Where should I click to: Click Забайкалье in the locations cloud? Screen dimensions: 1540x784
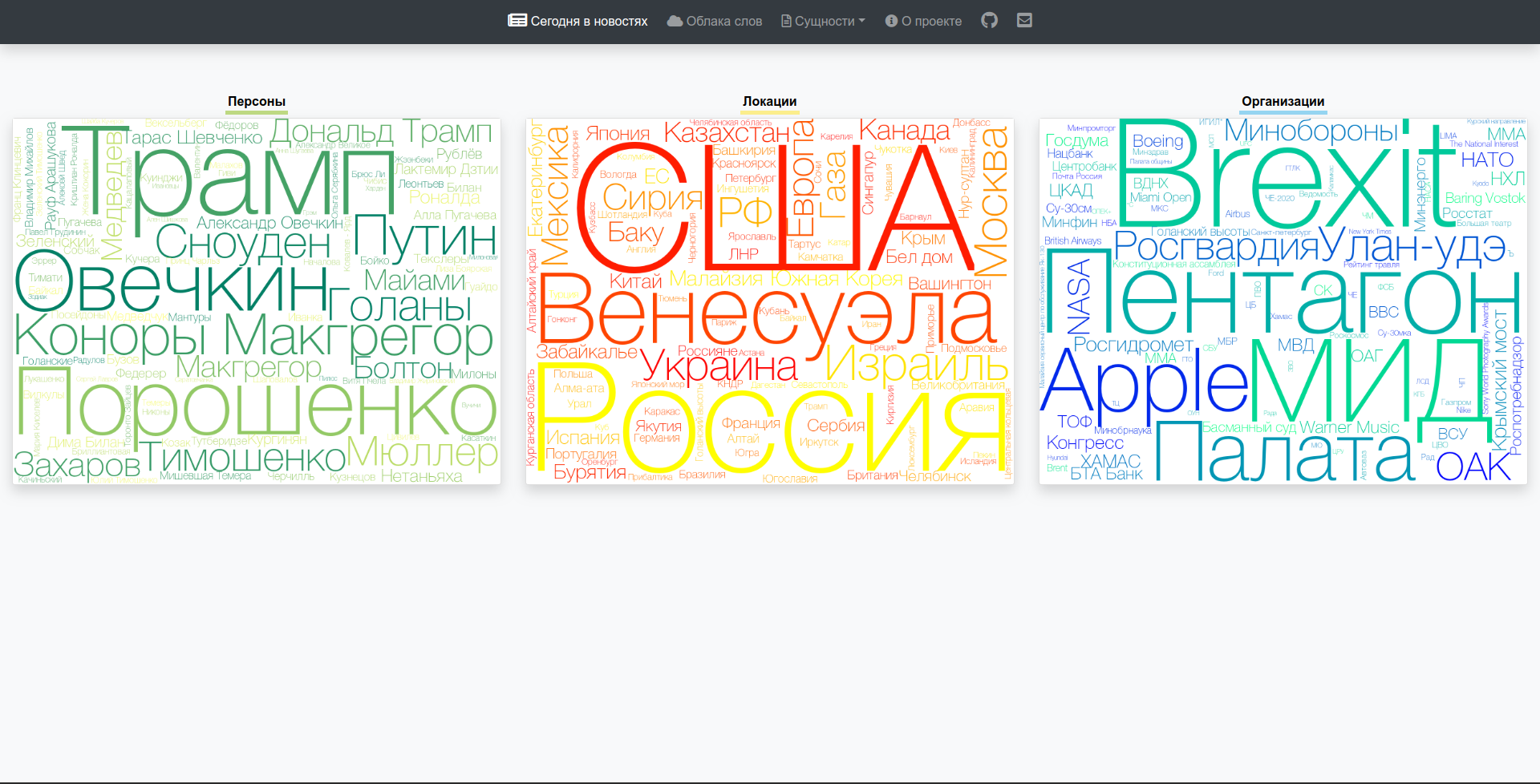[586, 351]
